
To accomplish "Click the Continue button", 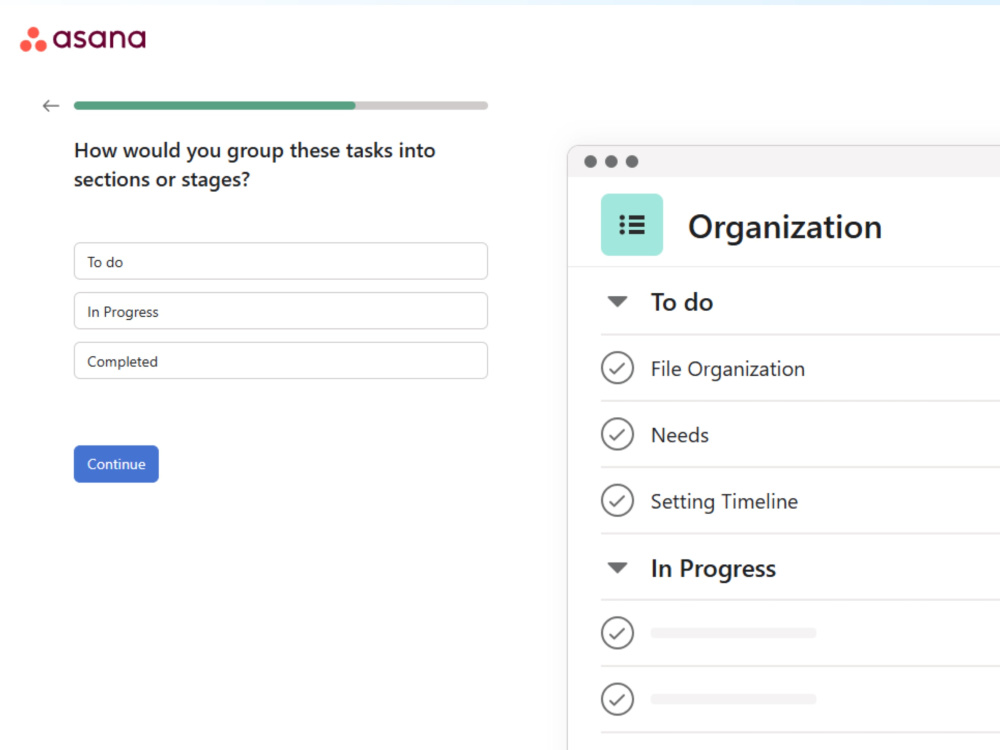I will click(x=116, y=464).
